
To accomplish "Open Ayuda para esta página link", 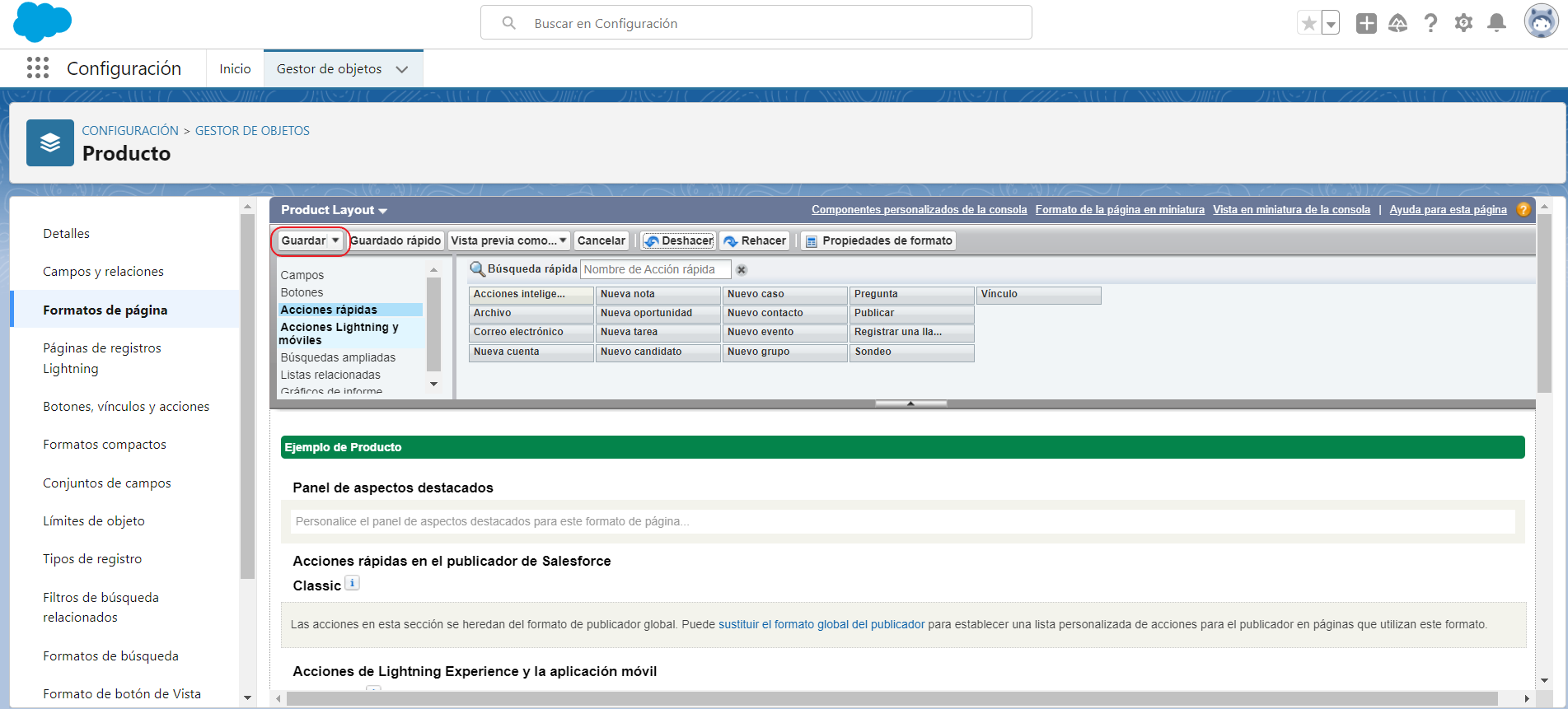I will 1448,210.
